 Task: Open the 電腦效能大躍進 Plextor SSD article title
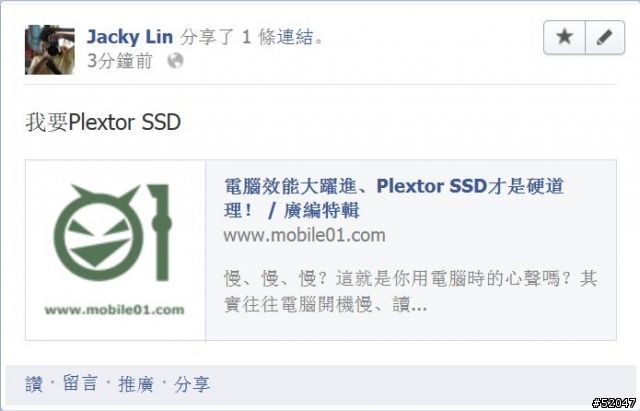click(394, 198)
